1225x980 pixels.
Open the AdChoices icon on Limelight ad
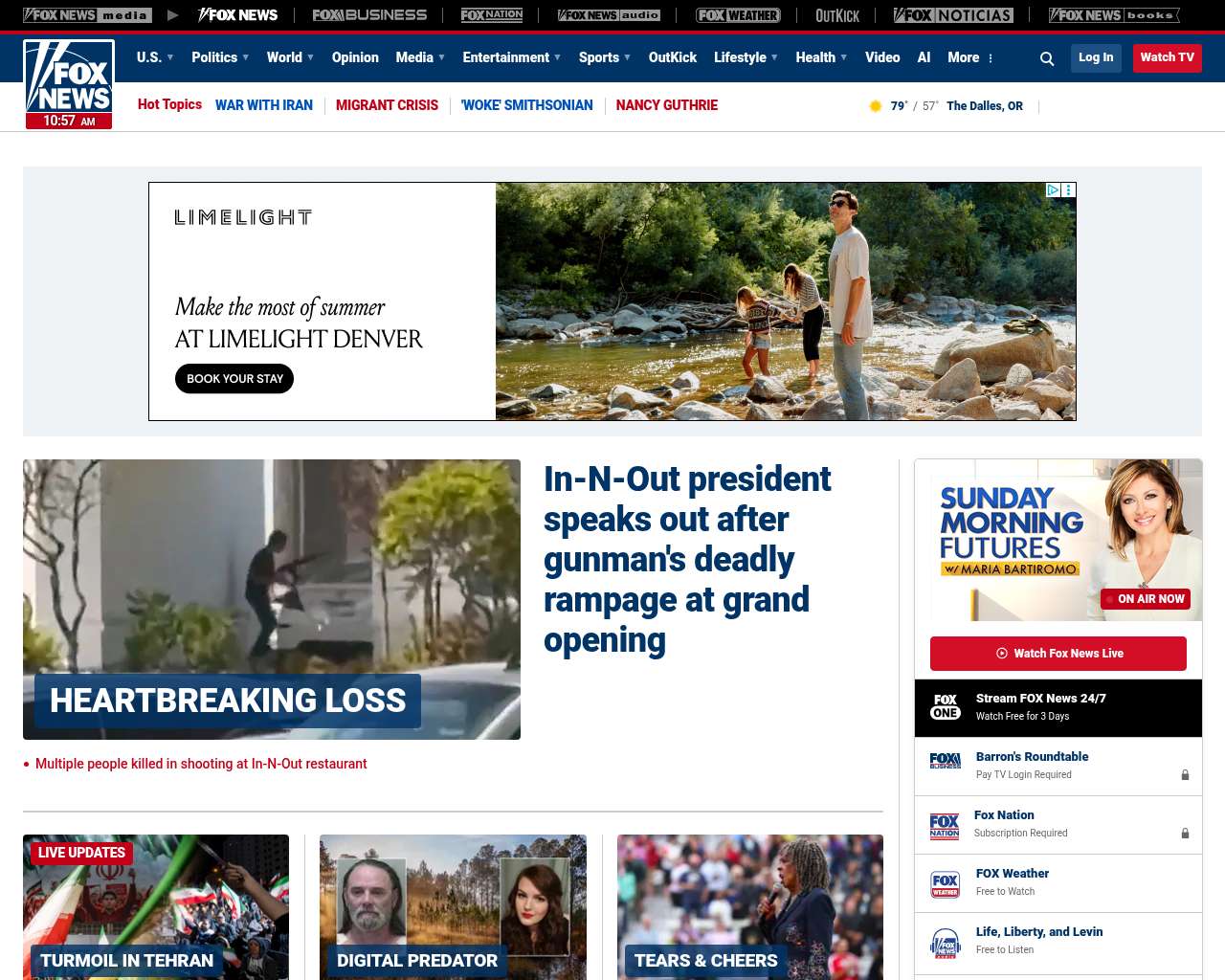point(1053,190)
